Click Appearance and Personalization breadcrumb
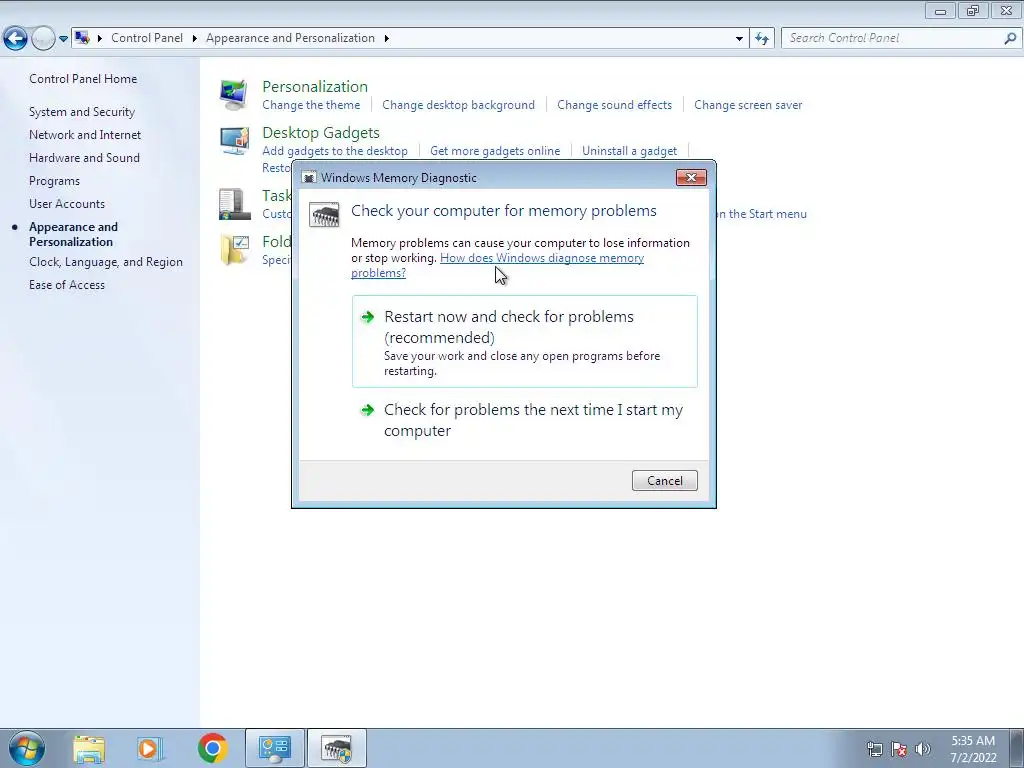The width and height of the screenshot is (1024, 768). pyautogui.click(x=291, y=38)
